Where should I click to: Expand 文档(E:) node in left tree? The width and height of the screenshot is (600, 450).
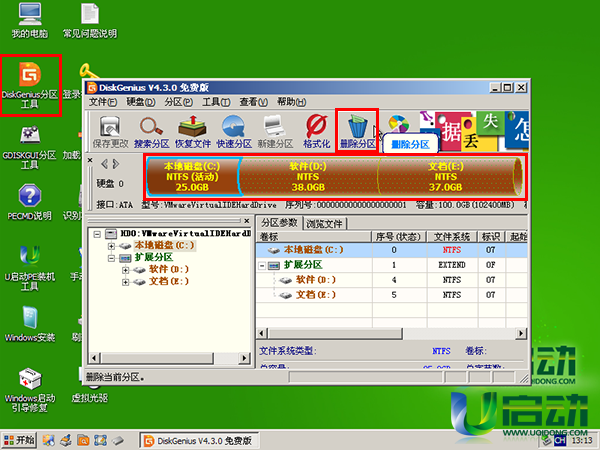coord(126,282)
